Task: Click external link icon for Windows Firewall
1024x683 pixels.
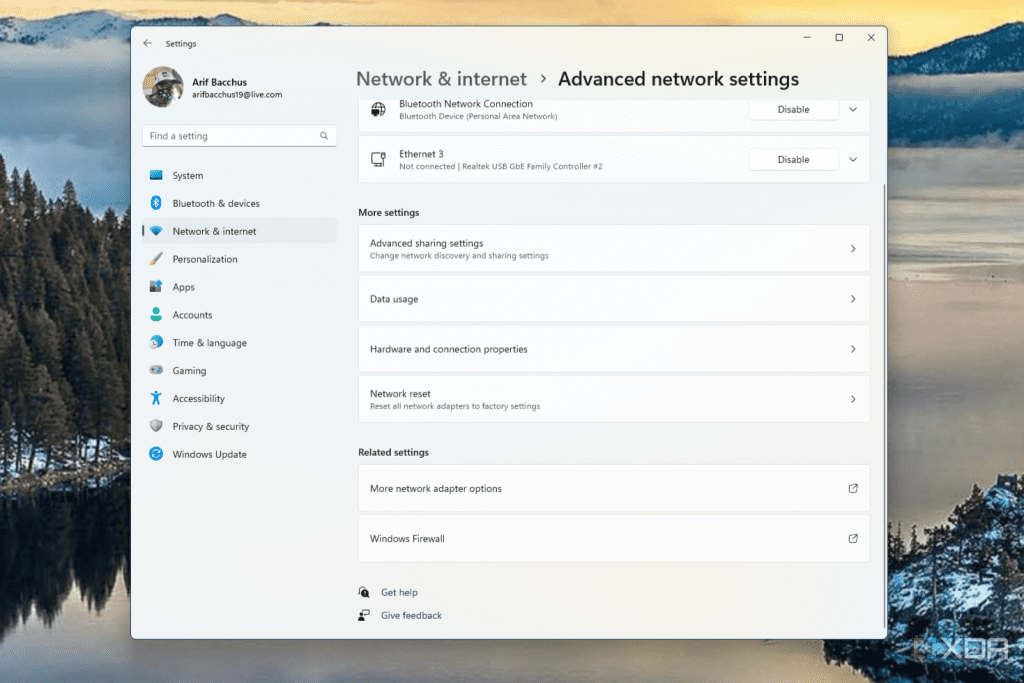Action: 853,539
